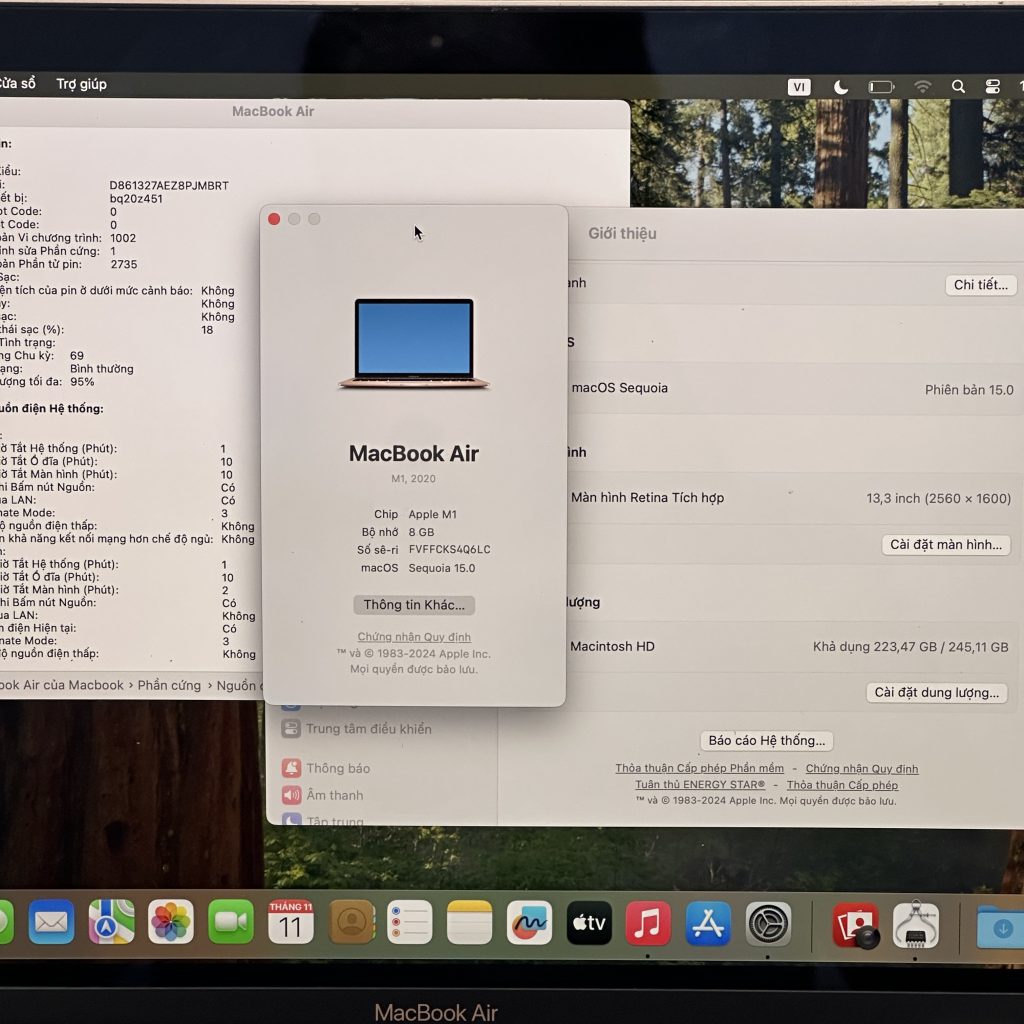The width and height of the screenshot is (1024, 1024).
Task: Open Báo cáo Hệ thống from storage section
Action: pos(765,740)
